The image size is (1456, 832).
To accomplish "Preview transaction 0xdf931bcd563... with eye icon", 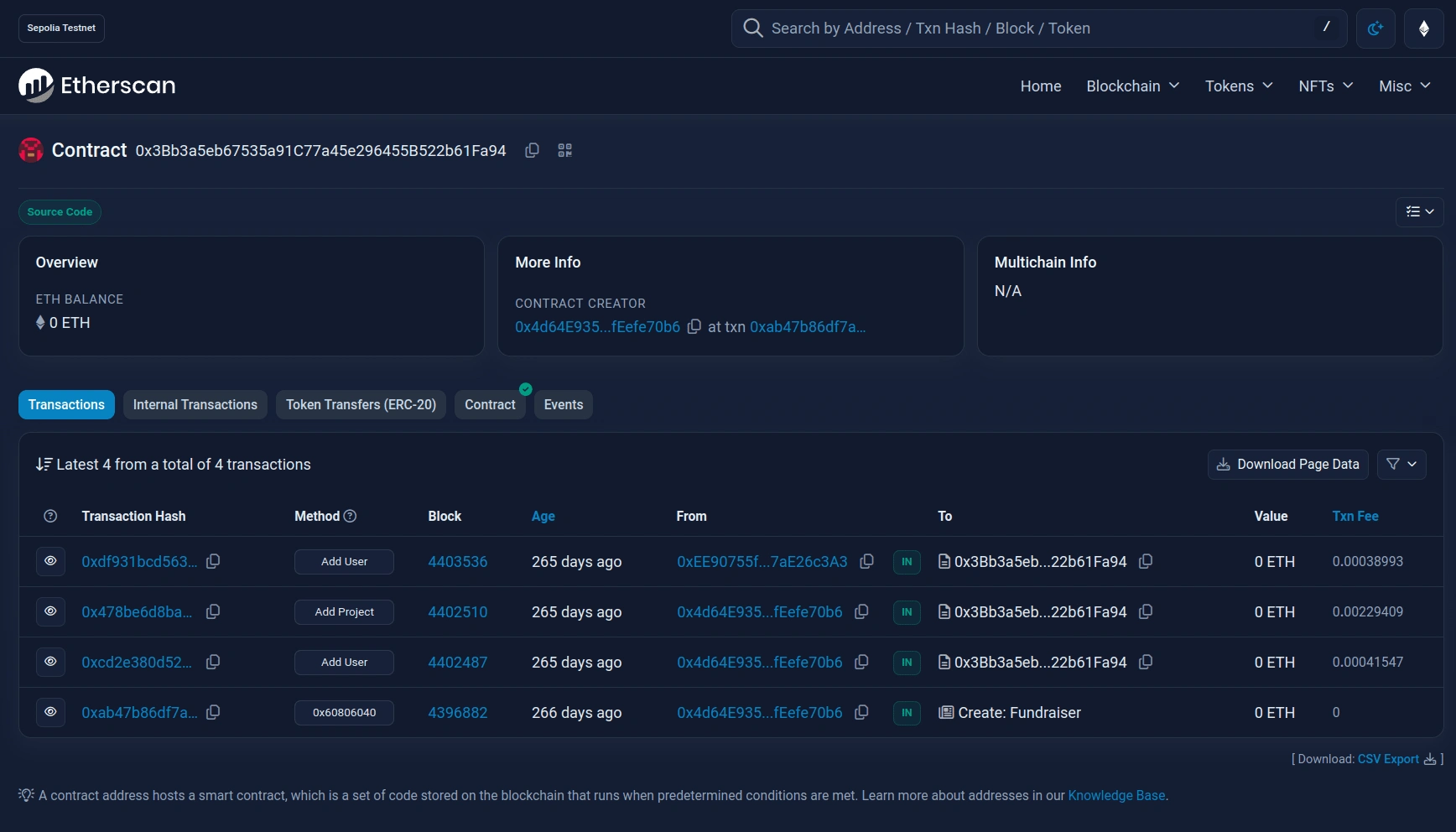I will (x=50, y=561).
